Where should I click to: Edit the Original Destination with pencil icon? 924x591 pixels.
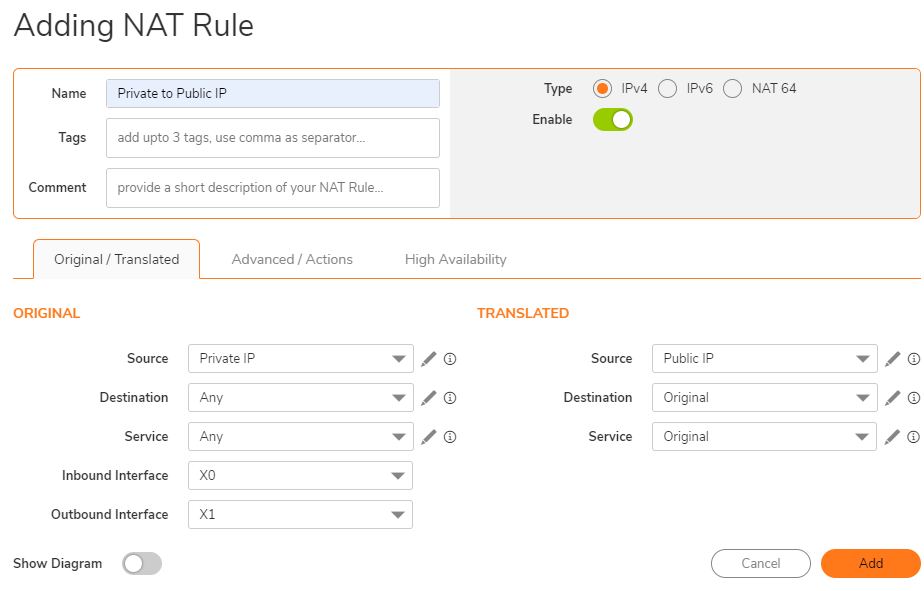click(x=429, y=398)
